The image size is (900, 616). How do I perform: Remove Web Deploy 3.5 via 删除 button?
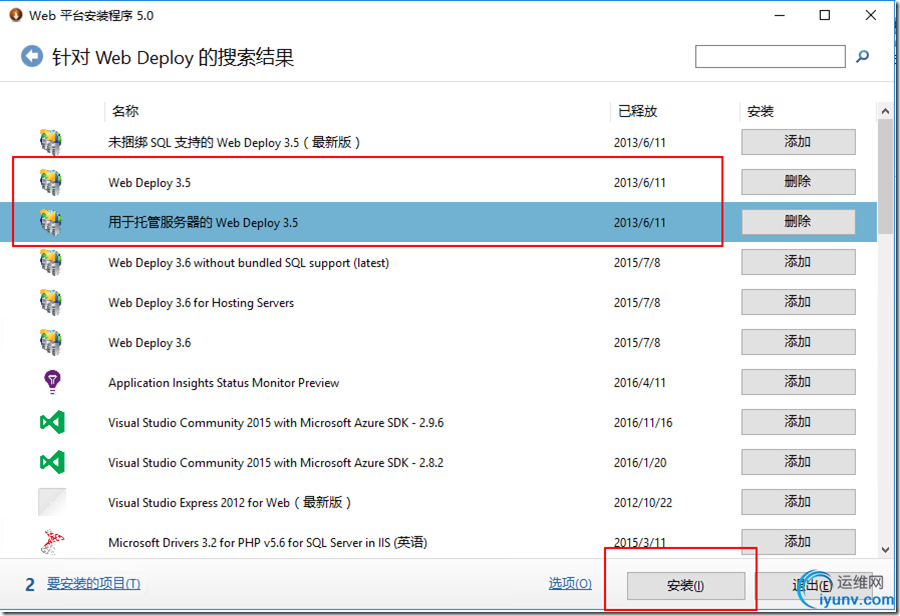[x=798, y=182]
